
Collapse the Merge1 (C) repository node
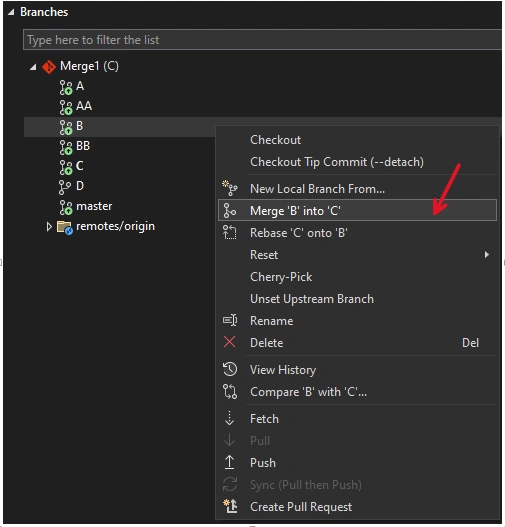tap(33, 68)
